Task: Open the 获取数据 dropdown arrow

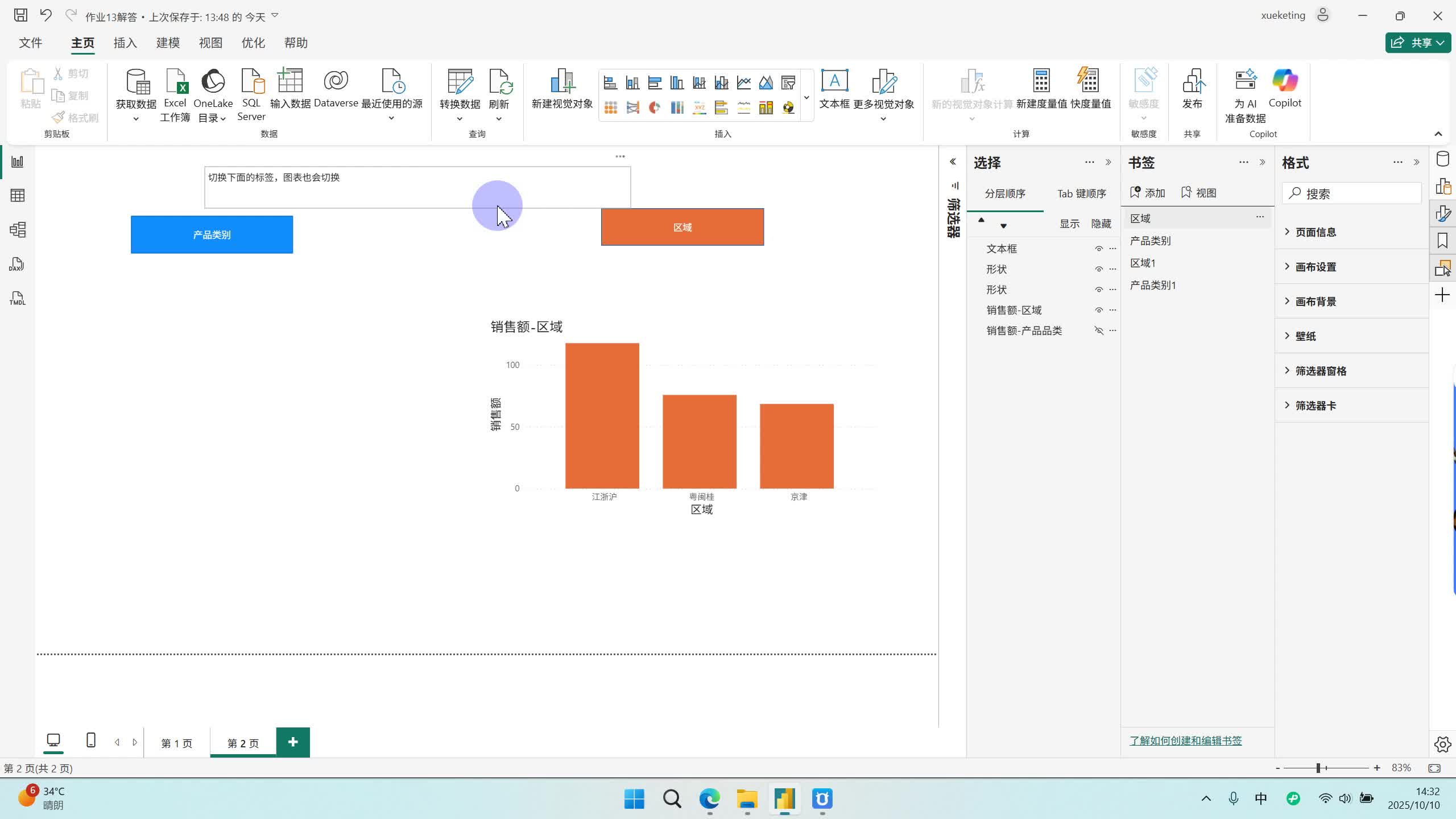Action: tap(136, 119)
